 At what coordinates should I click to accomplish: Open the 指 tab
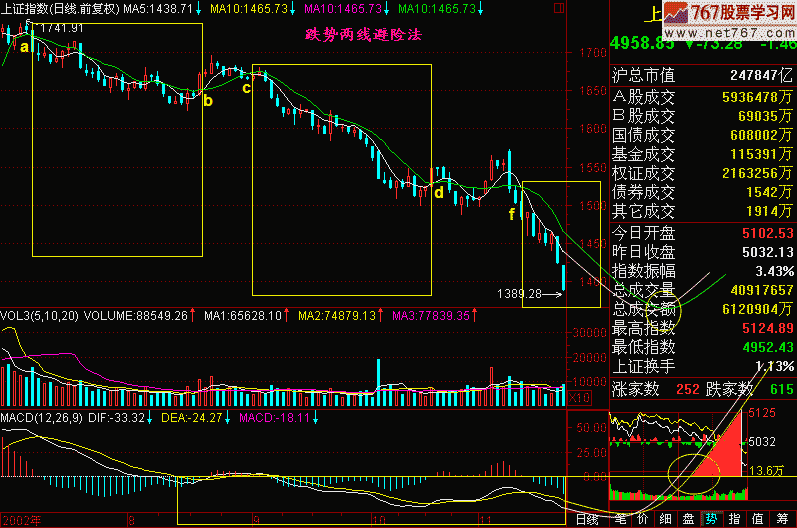(x=734, y=519)
